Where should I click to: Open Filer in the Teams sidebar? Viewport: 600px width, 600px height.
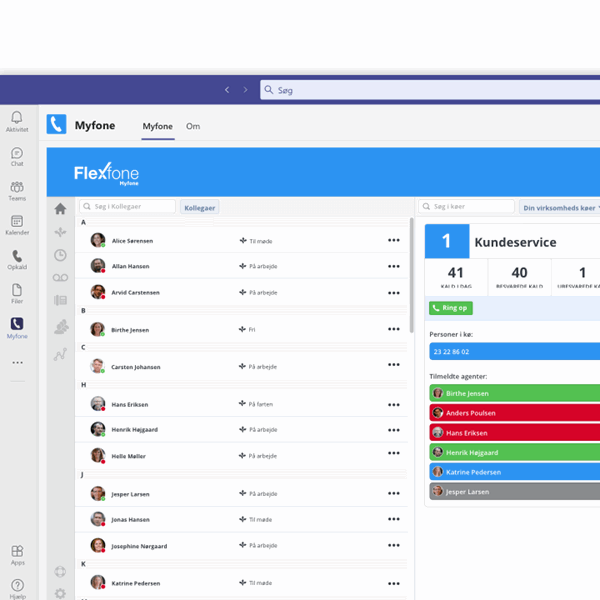point(16,293)
